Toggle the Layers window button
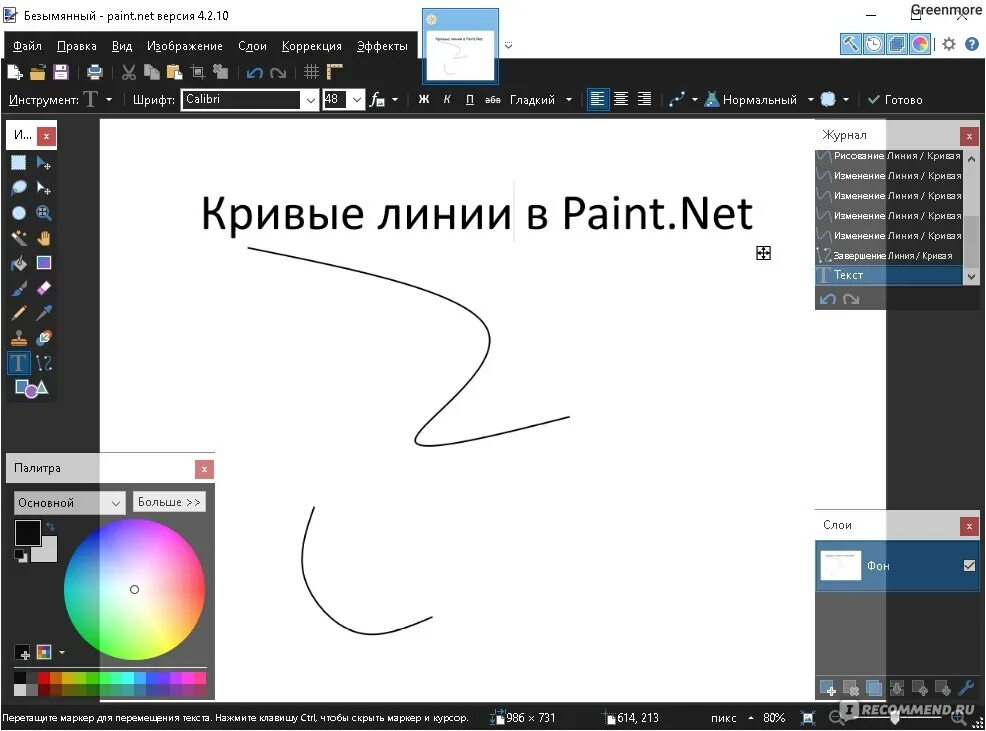986x731 pixels. pos(896,44)
